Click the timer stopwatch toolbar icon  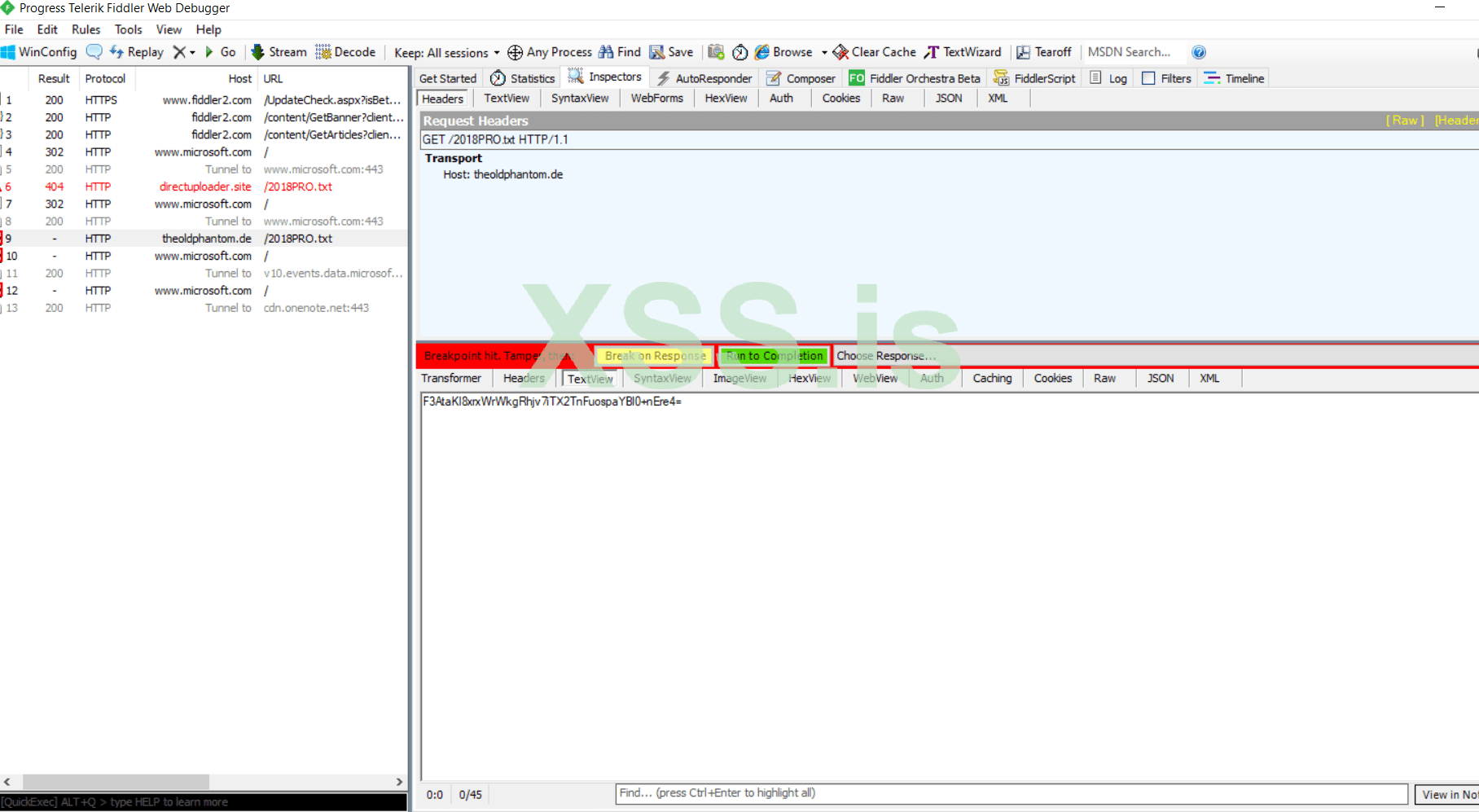tap(740, 52)
